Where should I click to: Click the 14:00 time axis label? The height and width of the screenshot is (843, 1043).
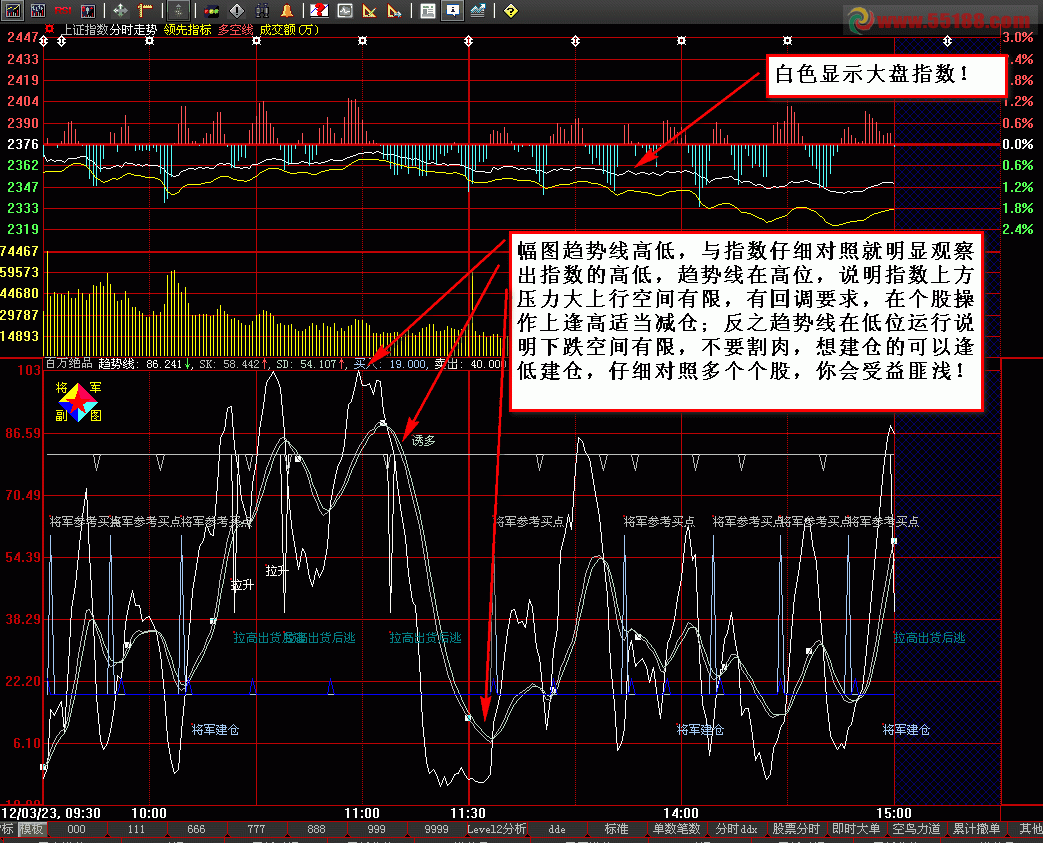point(680,813)
